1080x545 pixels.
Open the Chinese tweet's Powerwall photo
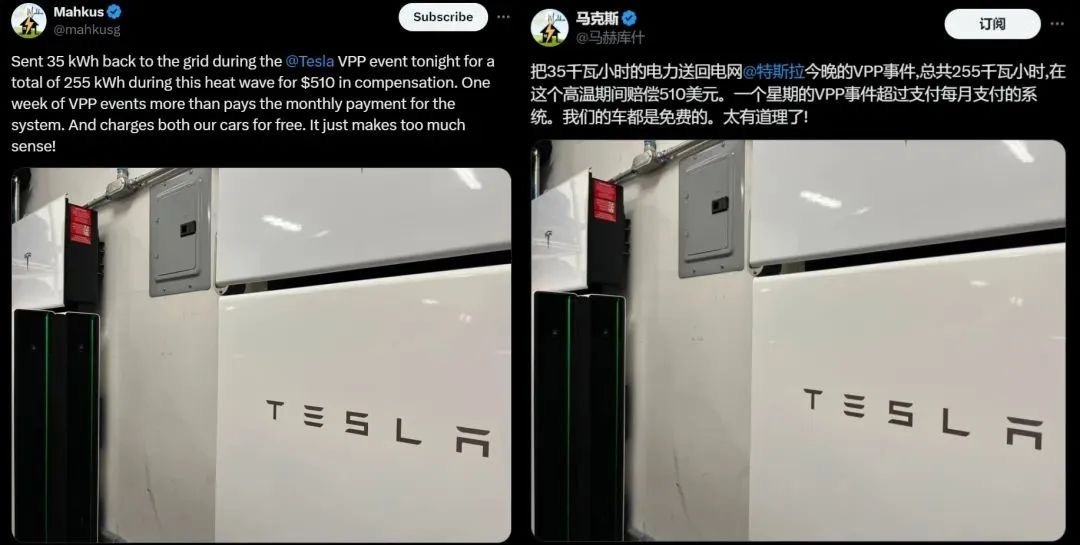pyautogui.click(x=798, y=341)
